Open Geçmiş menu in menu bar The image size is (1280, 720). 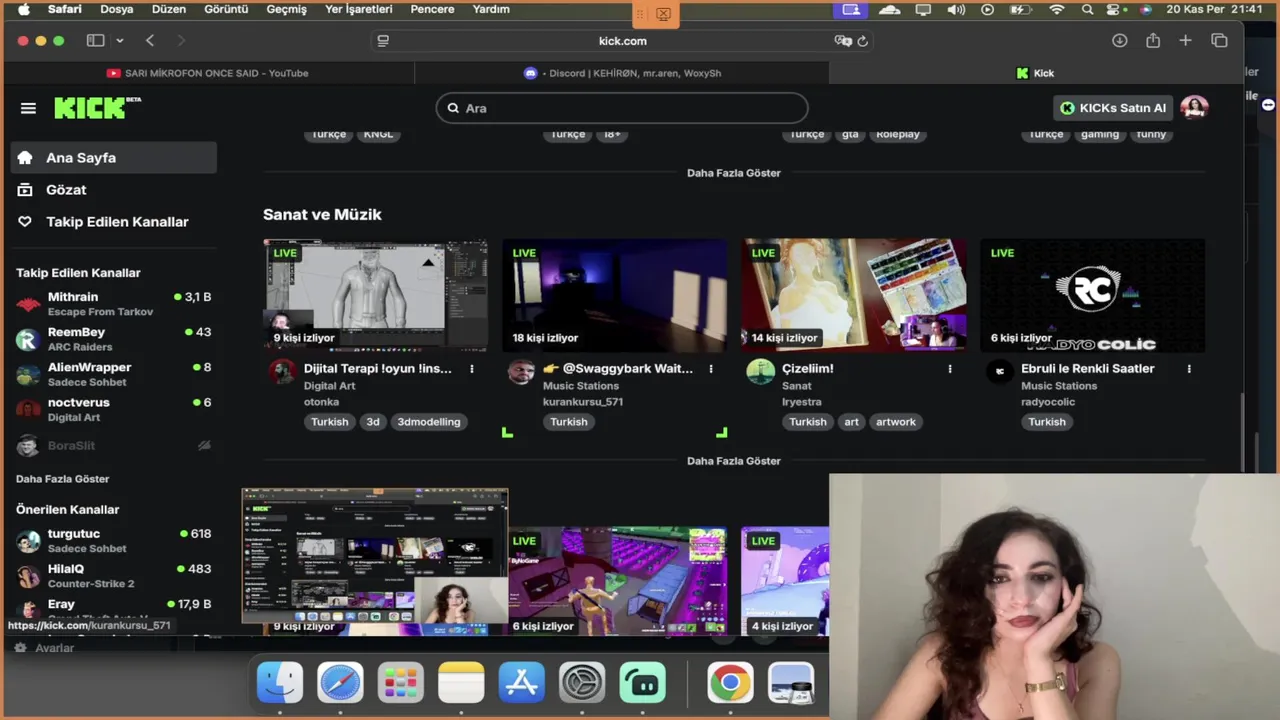286,9
